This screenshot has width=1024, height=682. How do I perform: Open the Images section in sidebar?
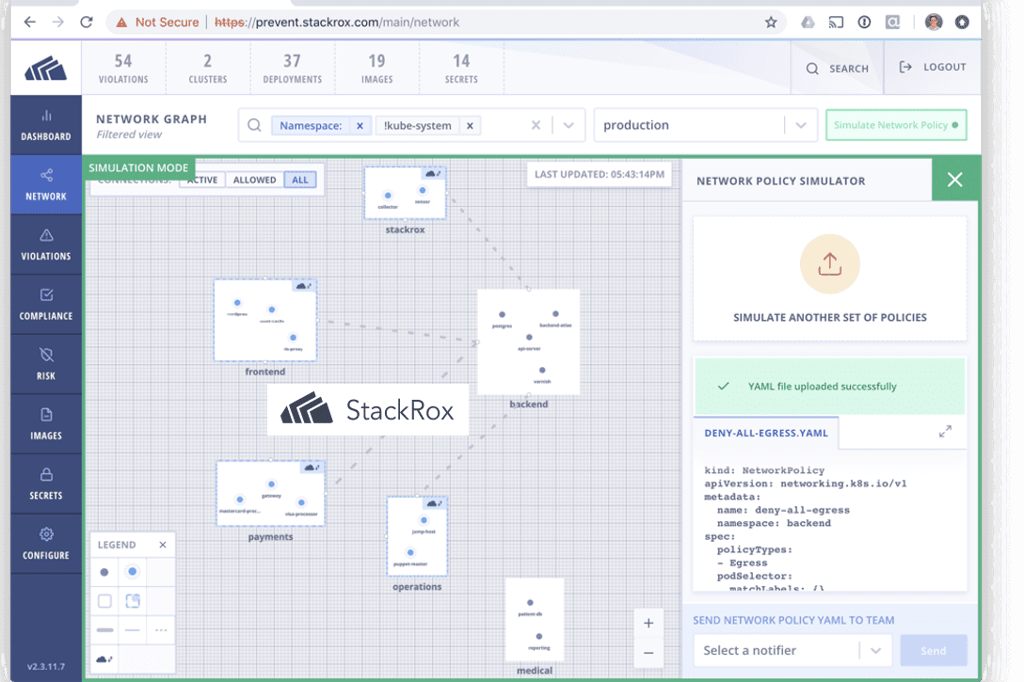tap(46, 424)
